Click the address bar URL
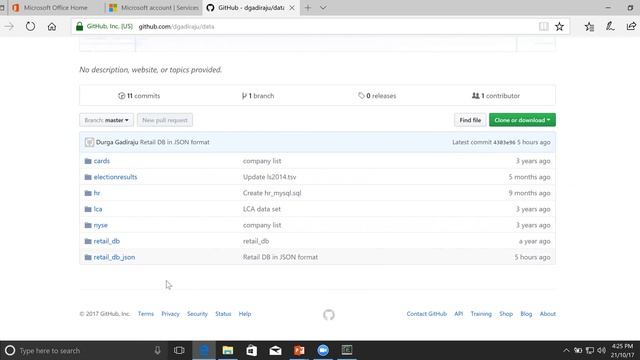 176,27
